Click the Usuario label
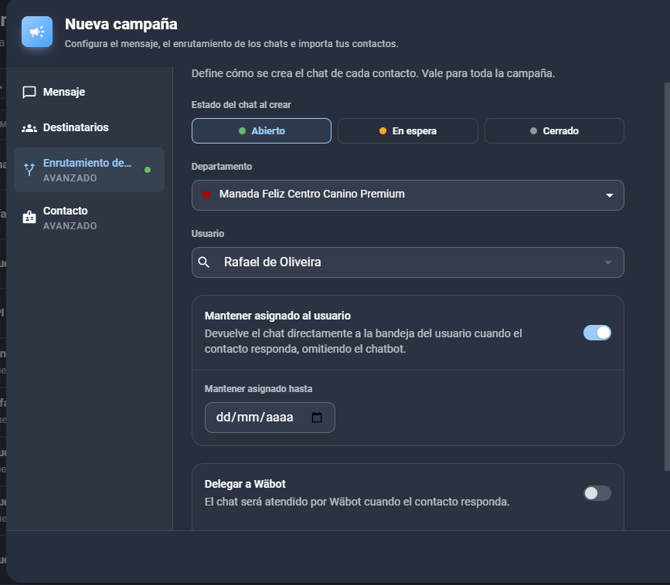The width and height of the screenshot is (670, 585). pos(208,234)
